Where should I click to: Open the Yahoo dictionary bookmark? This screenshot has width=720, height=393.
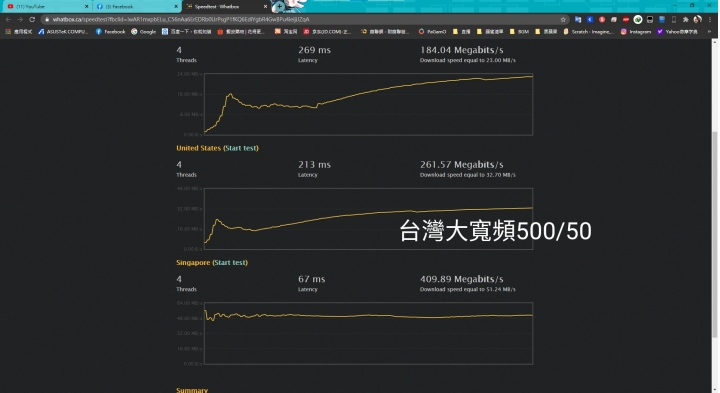[677, 32]
